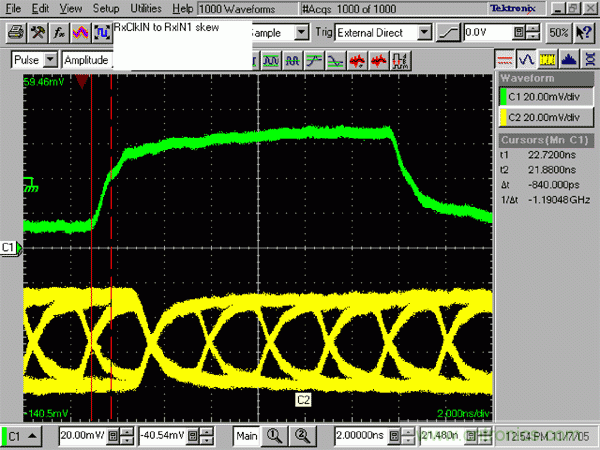
Task: Toggle the trigger slope button
Action: click(451, 33)
